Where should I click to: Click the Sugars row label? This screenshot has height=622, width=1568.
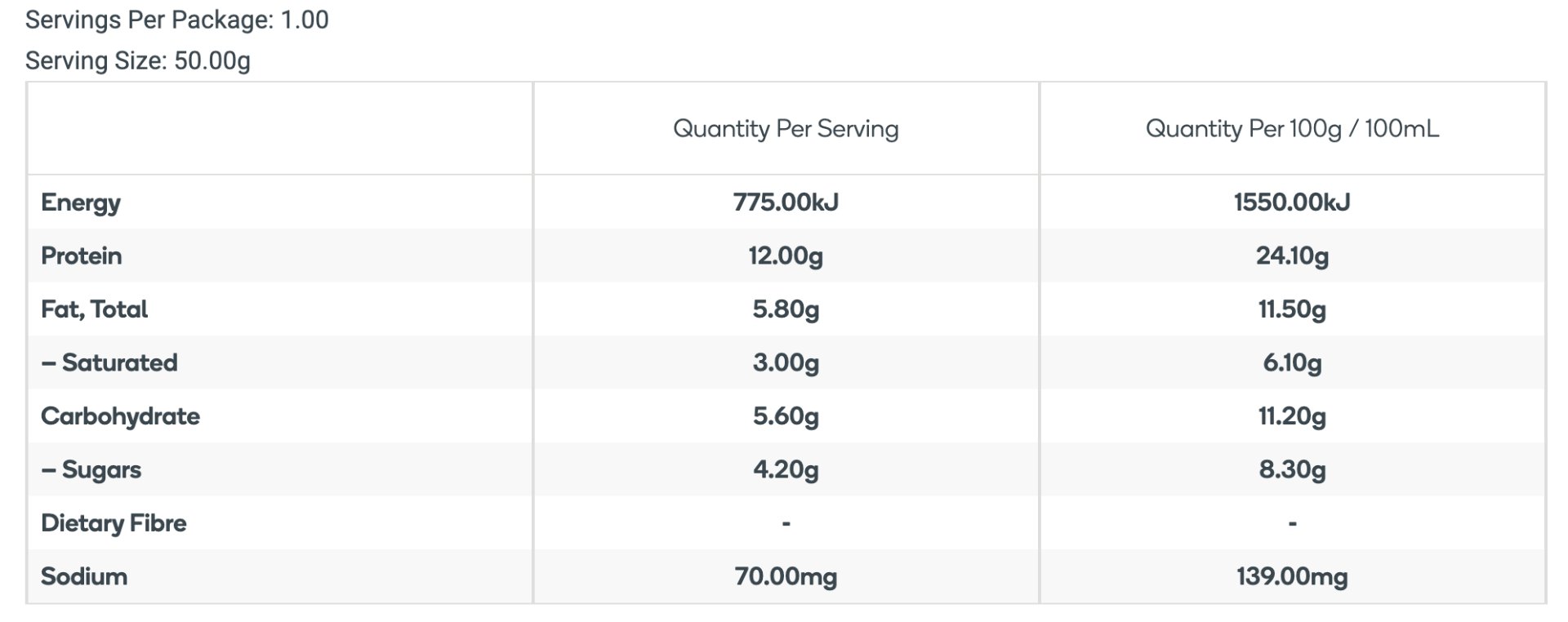click(91, 469)
